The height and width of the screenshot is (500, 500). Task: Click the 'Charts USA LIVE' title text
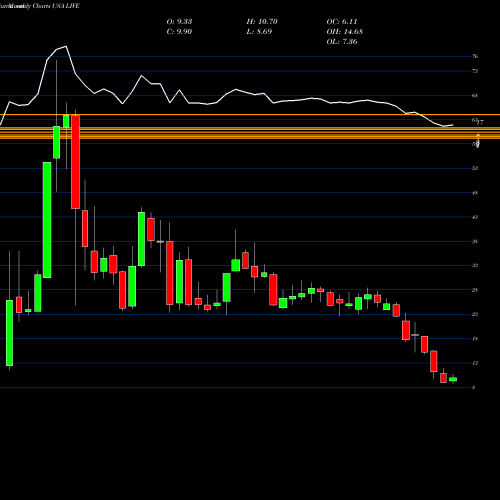click(56, 6)
